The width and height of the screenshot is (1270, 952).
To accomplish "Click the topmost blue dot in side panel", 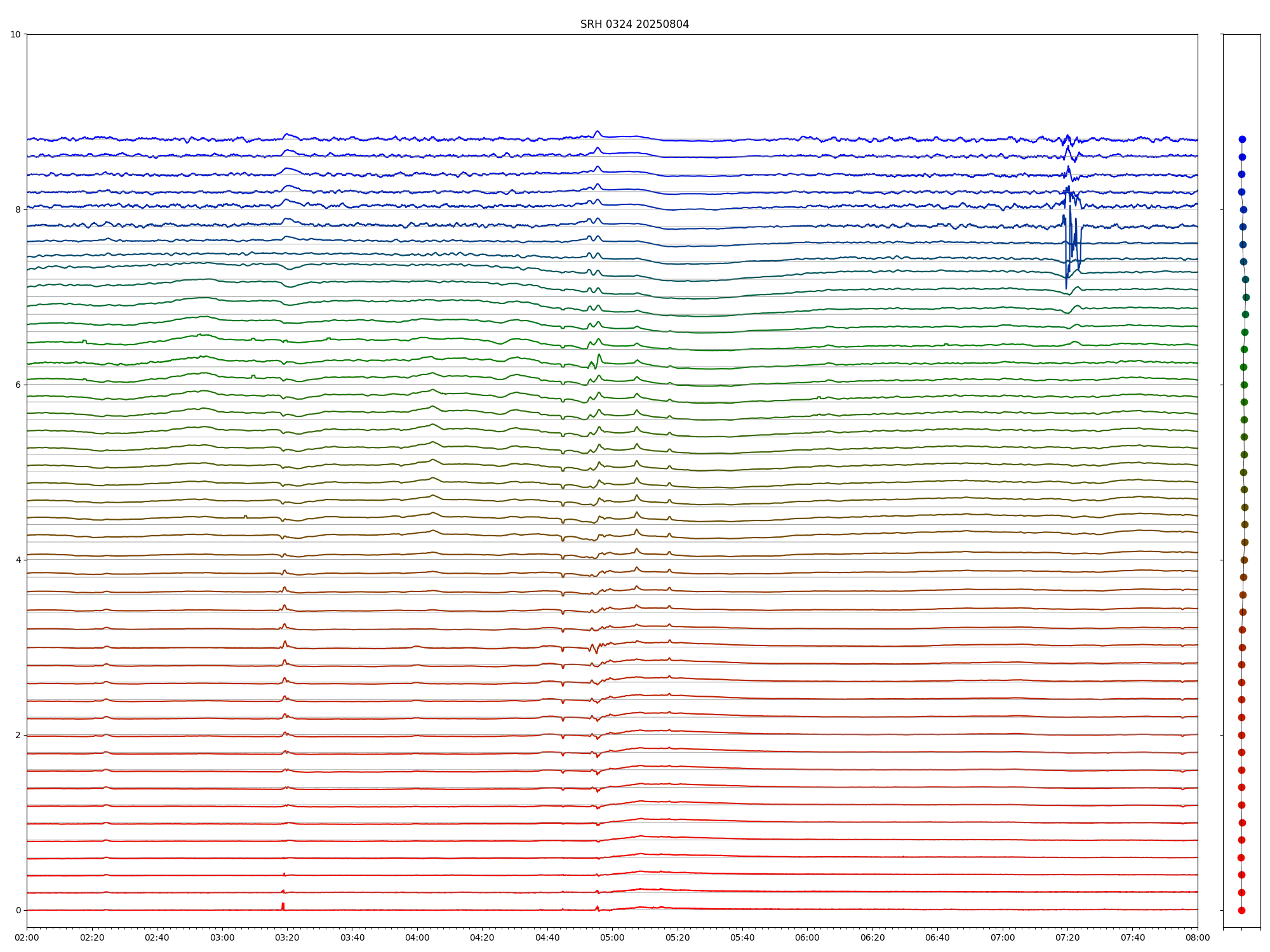I will [1242, 139].
